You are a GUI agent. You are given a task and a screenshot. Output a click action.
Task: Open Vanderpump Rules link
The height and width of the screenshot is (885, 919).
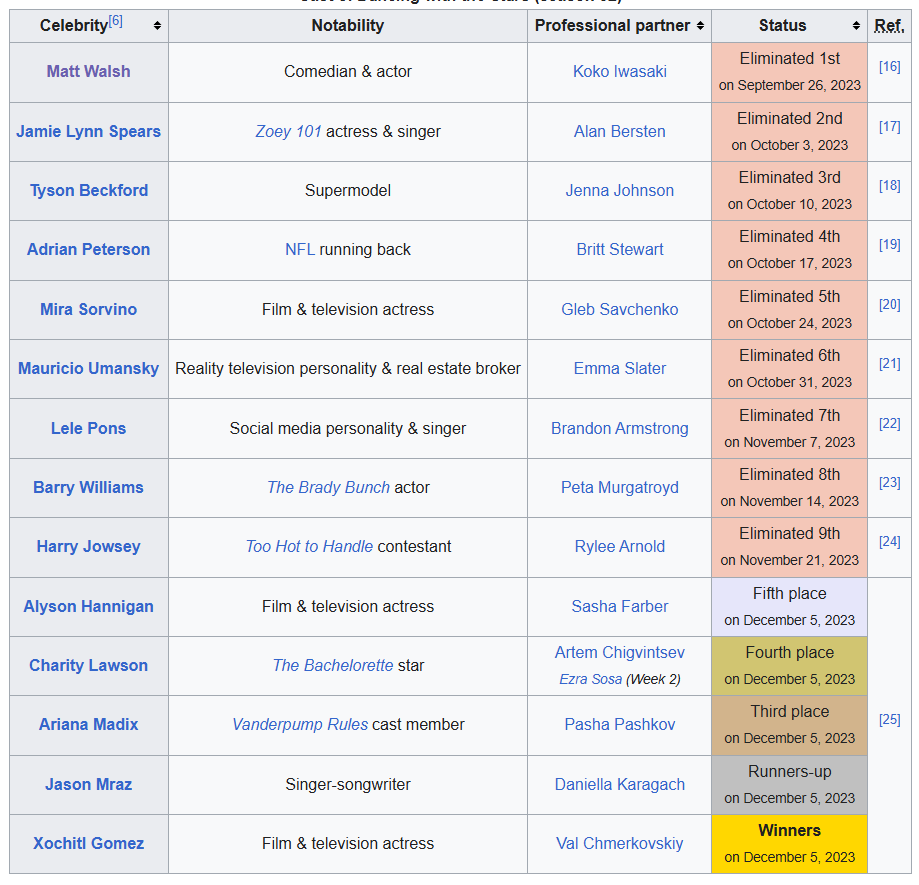[x=300, y=725]
